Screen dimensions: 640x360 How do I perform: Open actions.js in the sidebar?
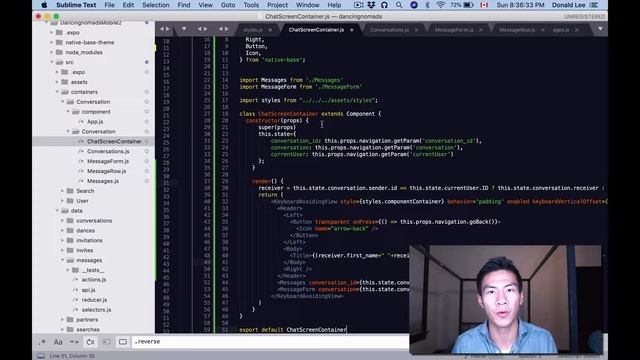[x=93, y=280]
